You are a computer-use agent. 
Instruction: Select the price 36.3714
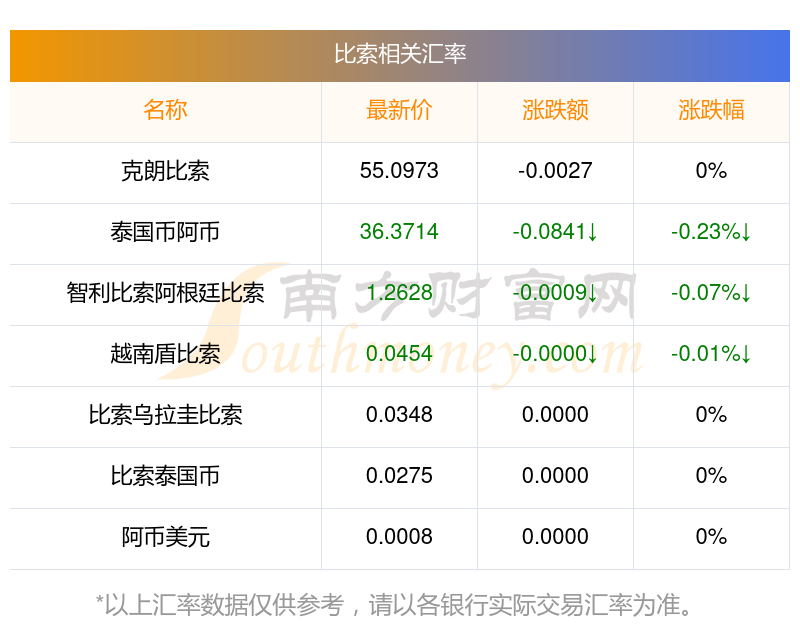point(399,232)
